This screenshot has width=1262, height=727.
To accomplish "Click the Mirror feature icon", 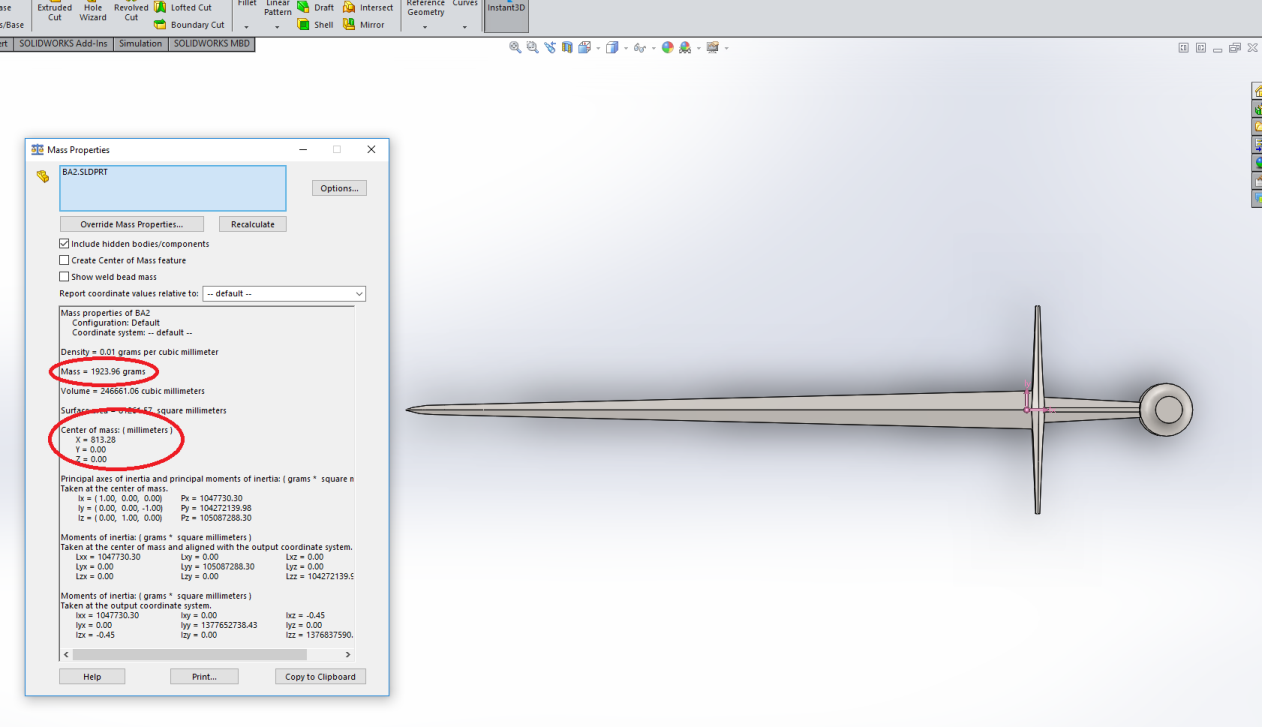I will pyautogui.click(x=349, y=25).
